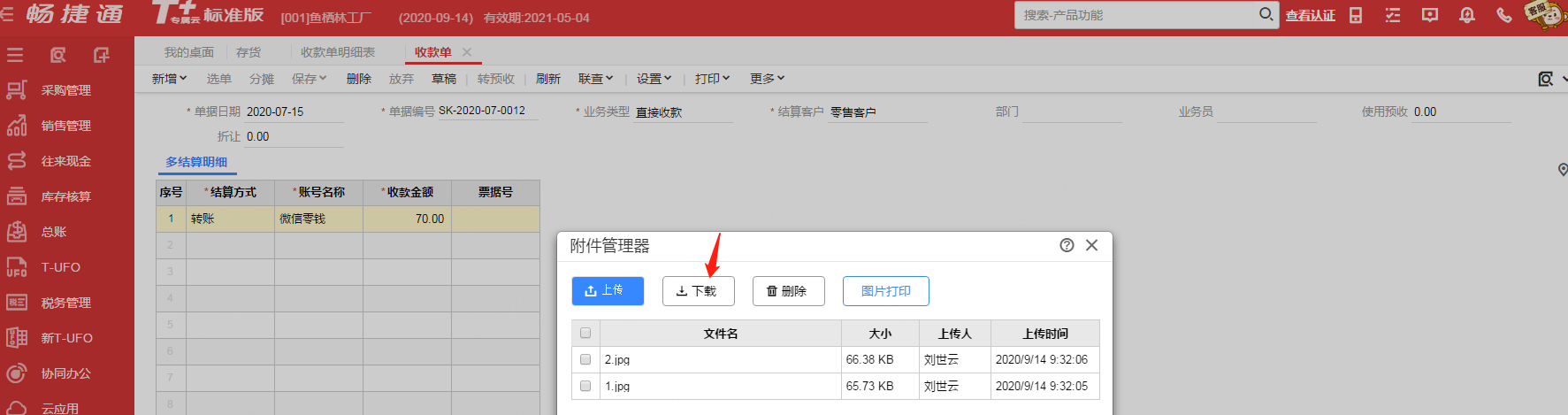The width and height of the screenshot is (1568, 415).
Task: Switch to 我的桌面 tab
Action: coord(189,52)
